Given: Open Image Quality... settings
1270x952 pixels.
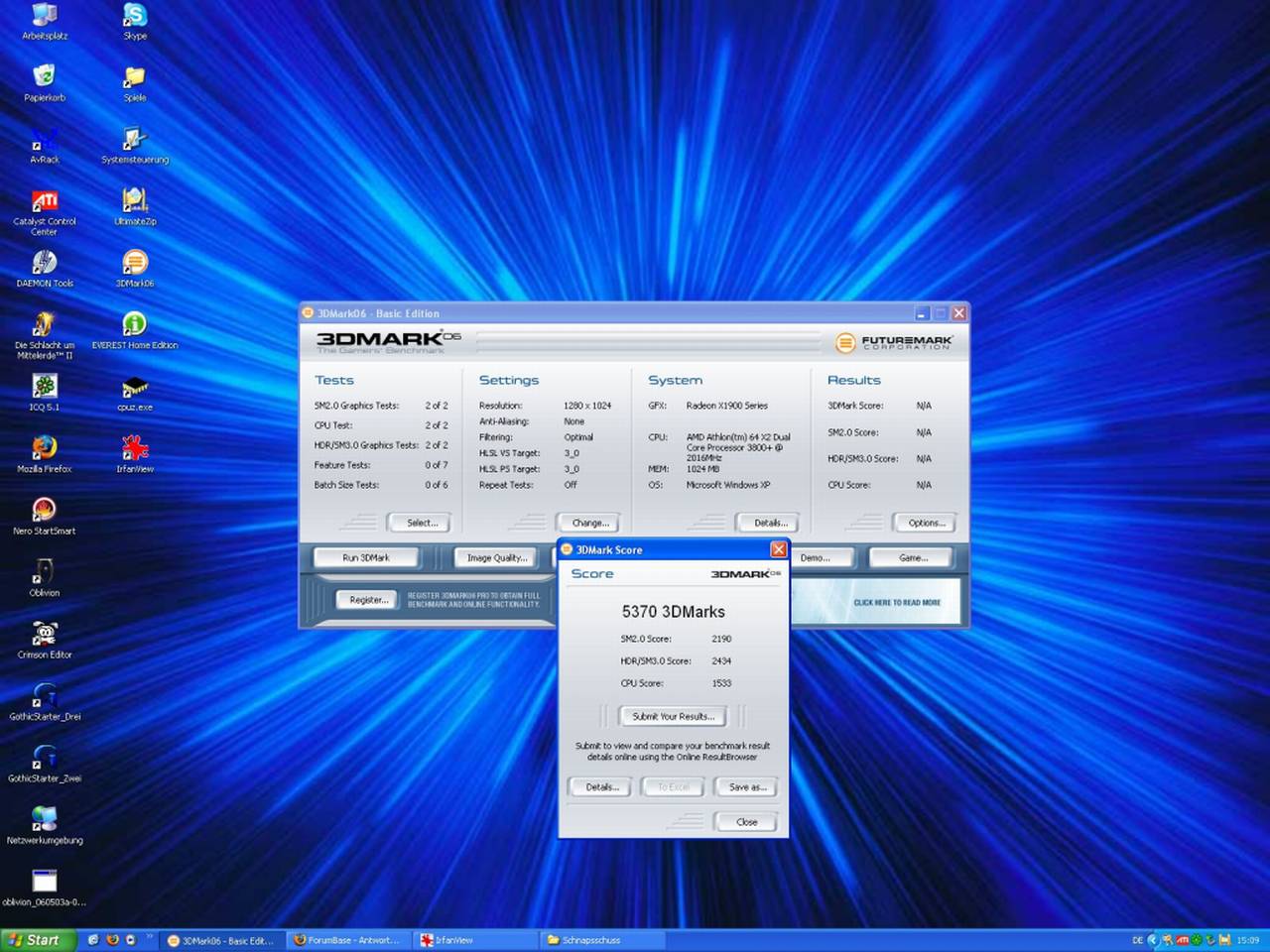Looking at the screenshot, I should pos(496,557).
